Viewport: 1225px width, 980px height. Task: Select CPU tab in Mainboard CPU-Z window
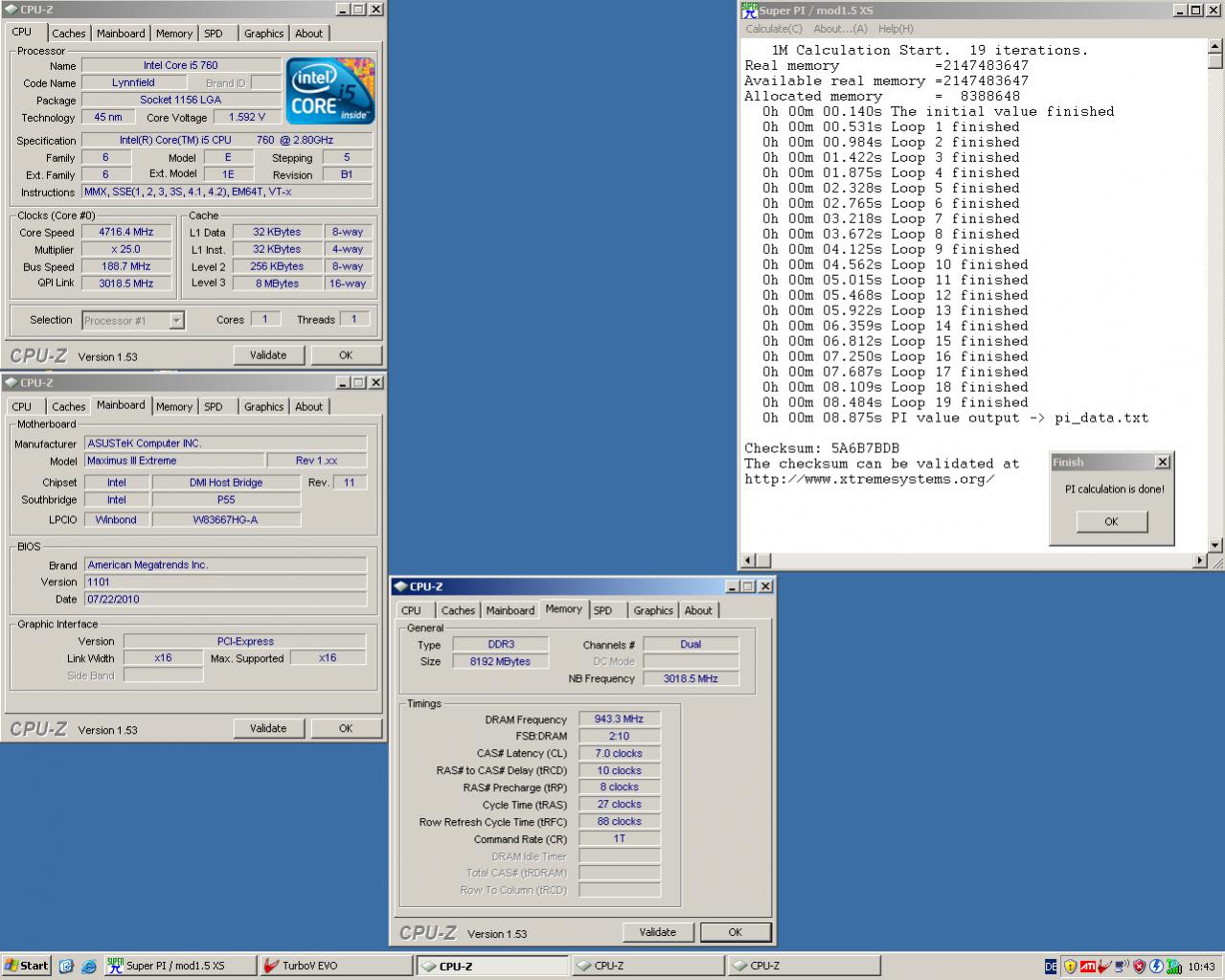pyautogui.click(x=22, y=406)
